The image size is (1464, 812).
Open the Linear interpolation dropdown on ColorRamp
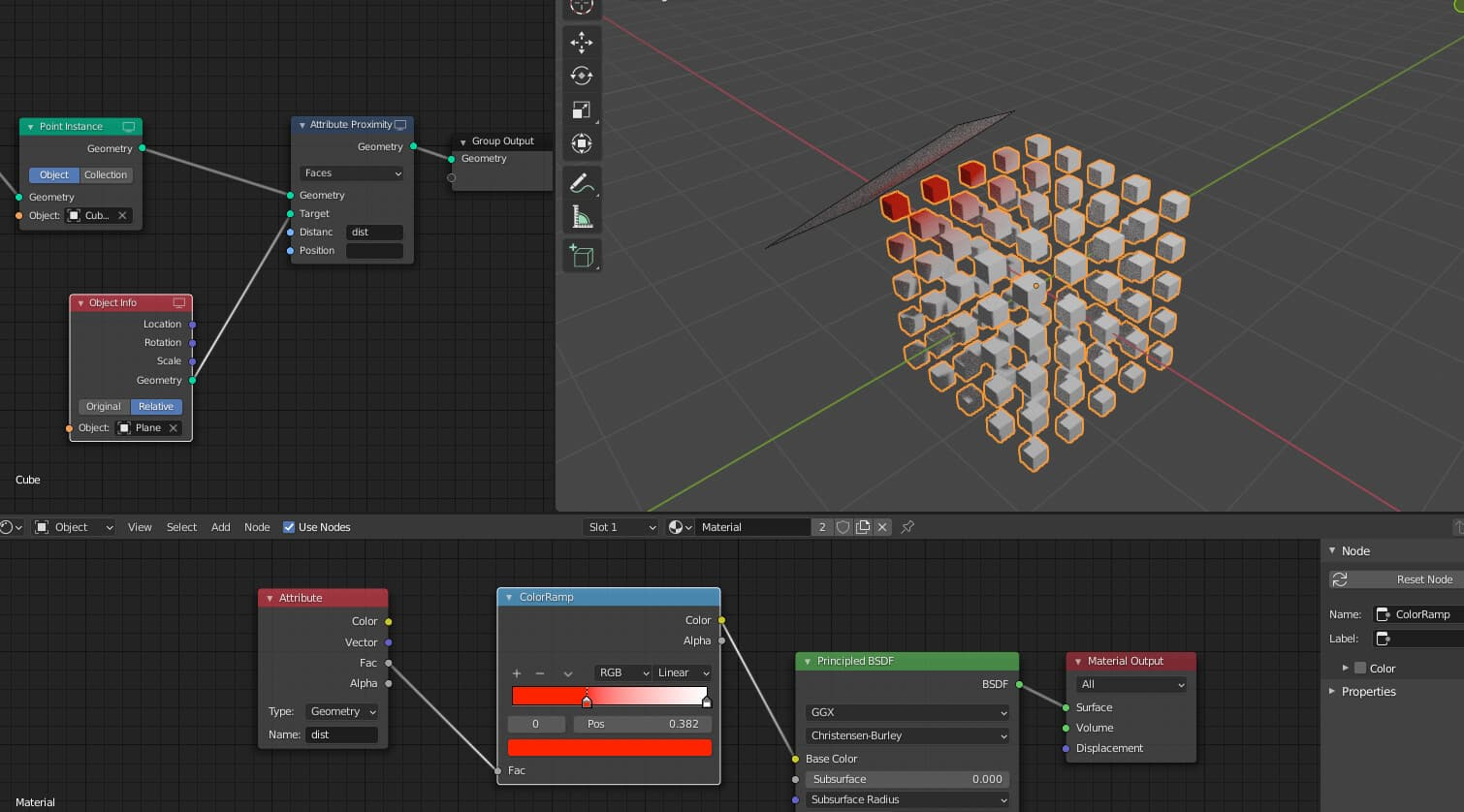pyautogui.click(x=684, y=672)
